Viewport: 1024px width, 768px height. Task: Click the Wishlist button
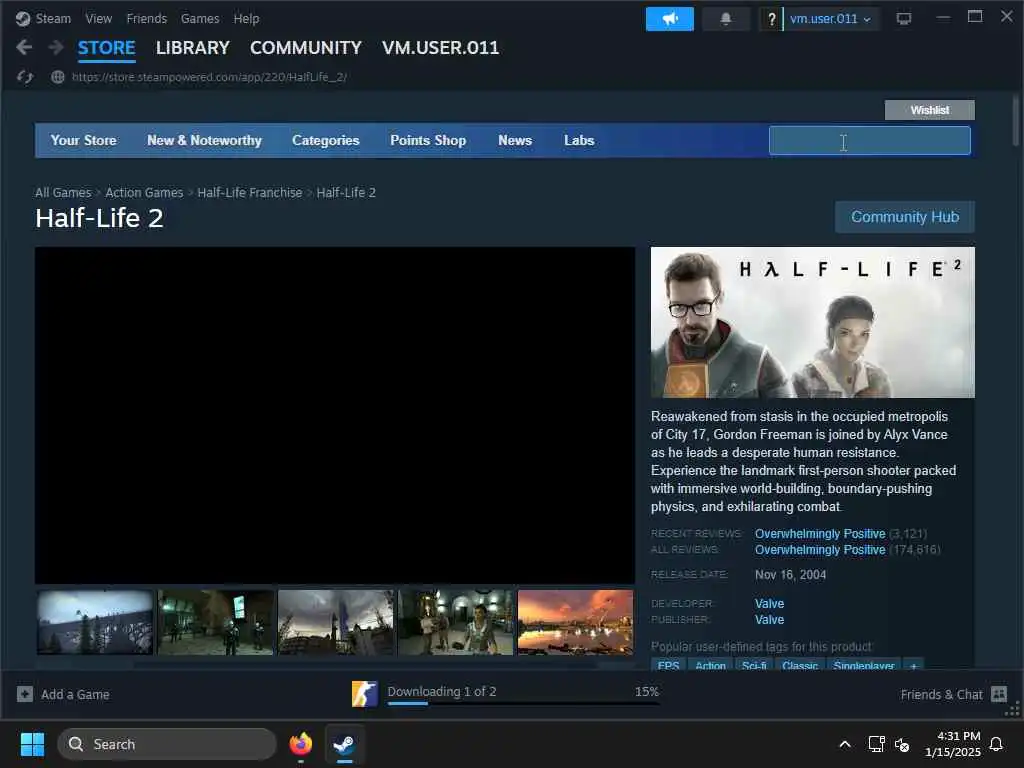[x=929, y=110]
